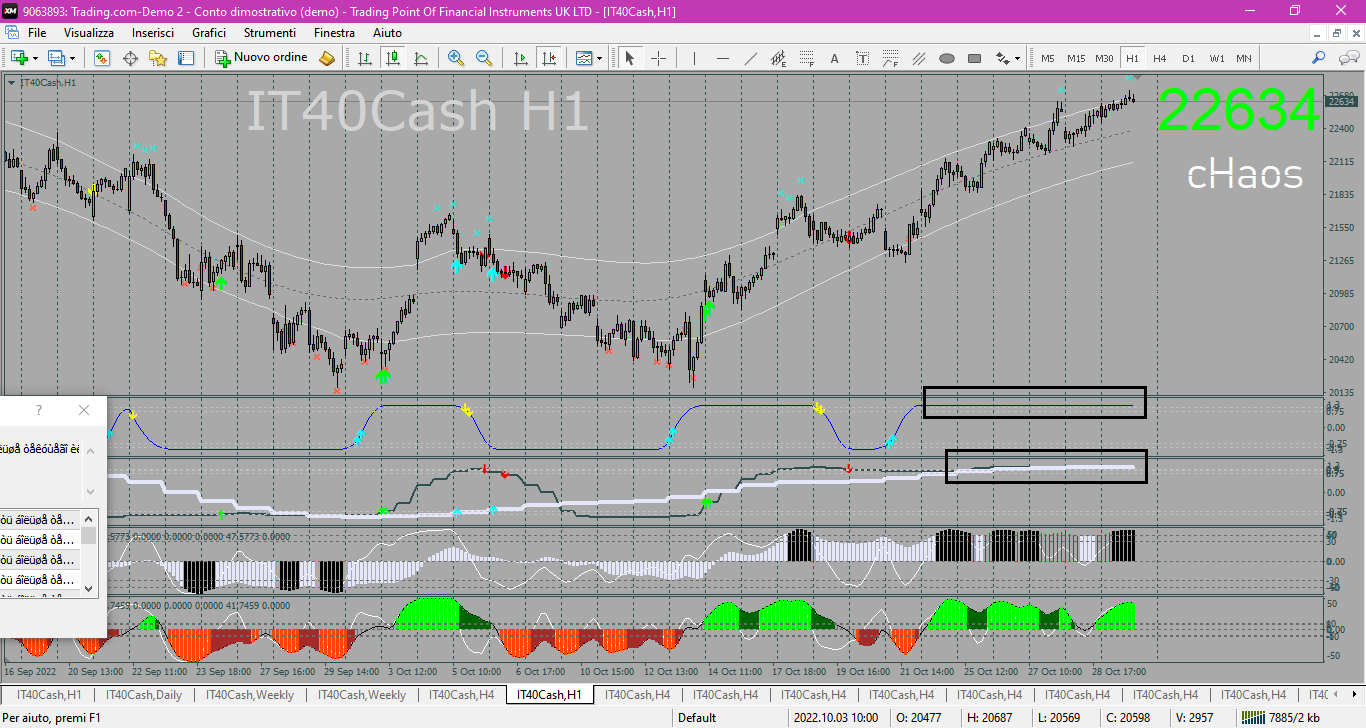Image resolution: width=1366 pixels, height=728 pixels.
Task: Switch to M5 timeframe
Action: (x=1048, y=58)
